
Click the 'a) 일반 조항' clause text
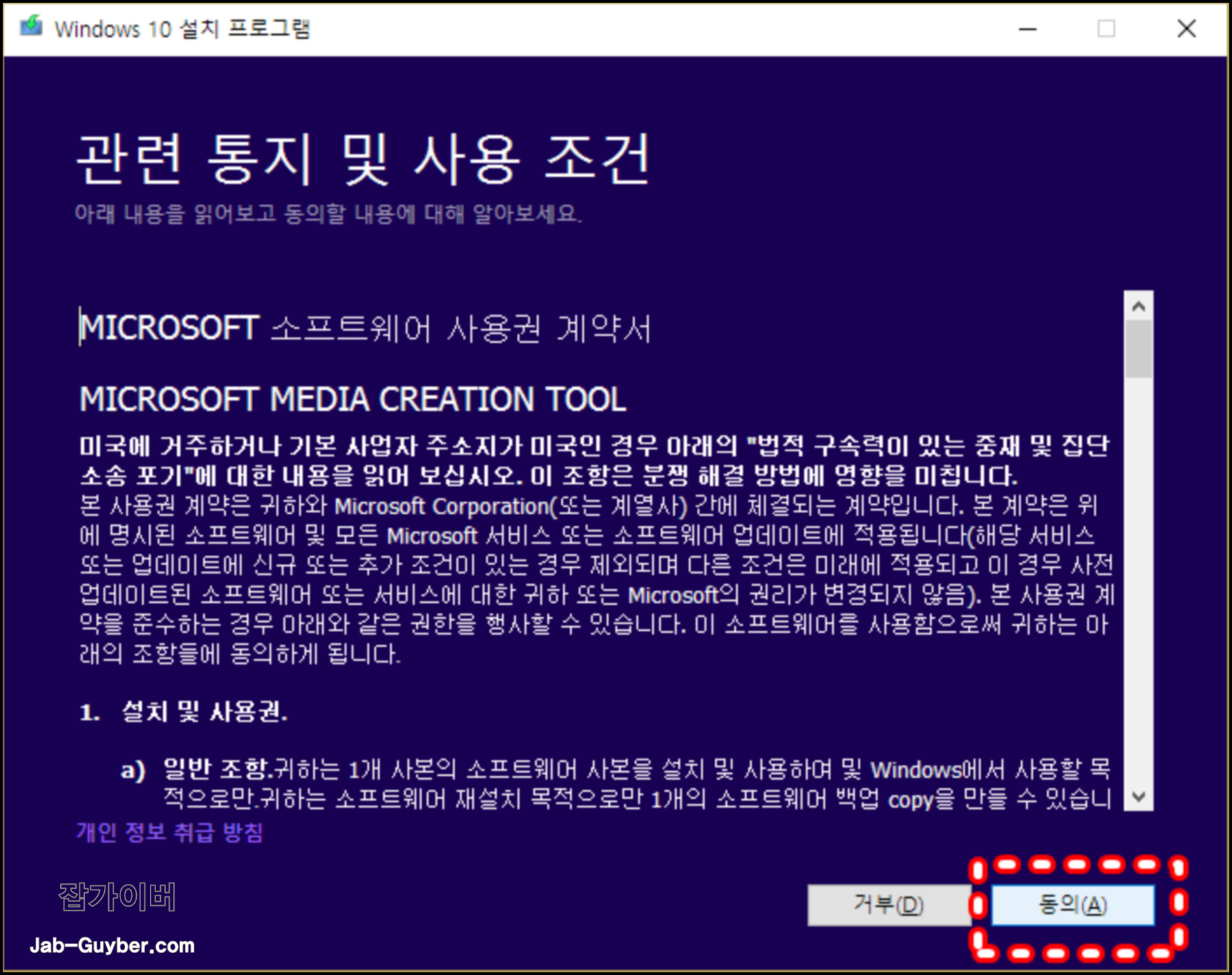pyautogui.click(x=616, y=783)
